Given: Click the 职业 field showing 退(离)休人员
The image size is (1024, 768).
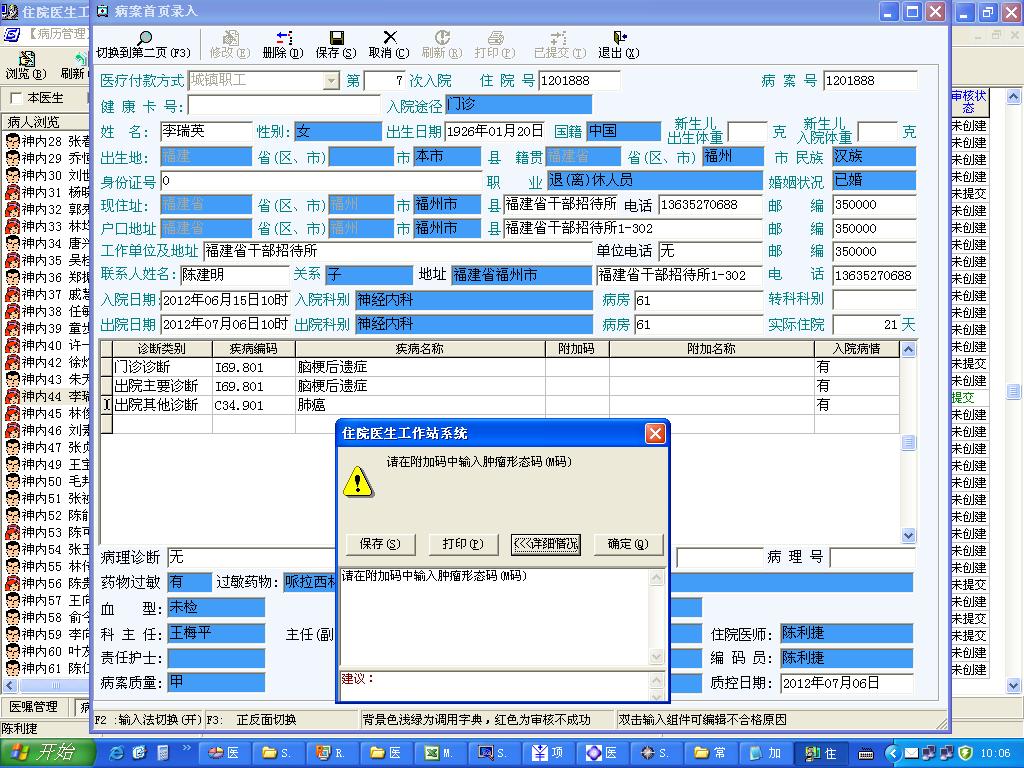Looking at the screenshot, I should coord(655,180).
